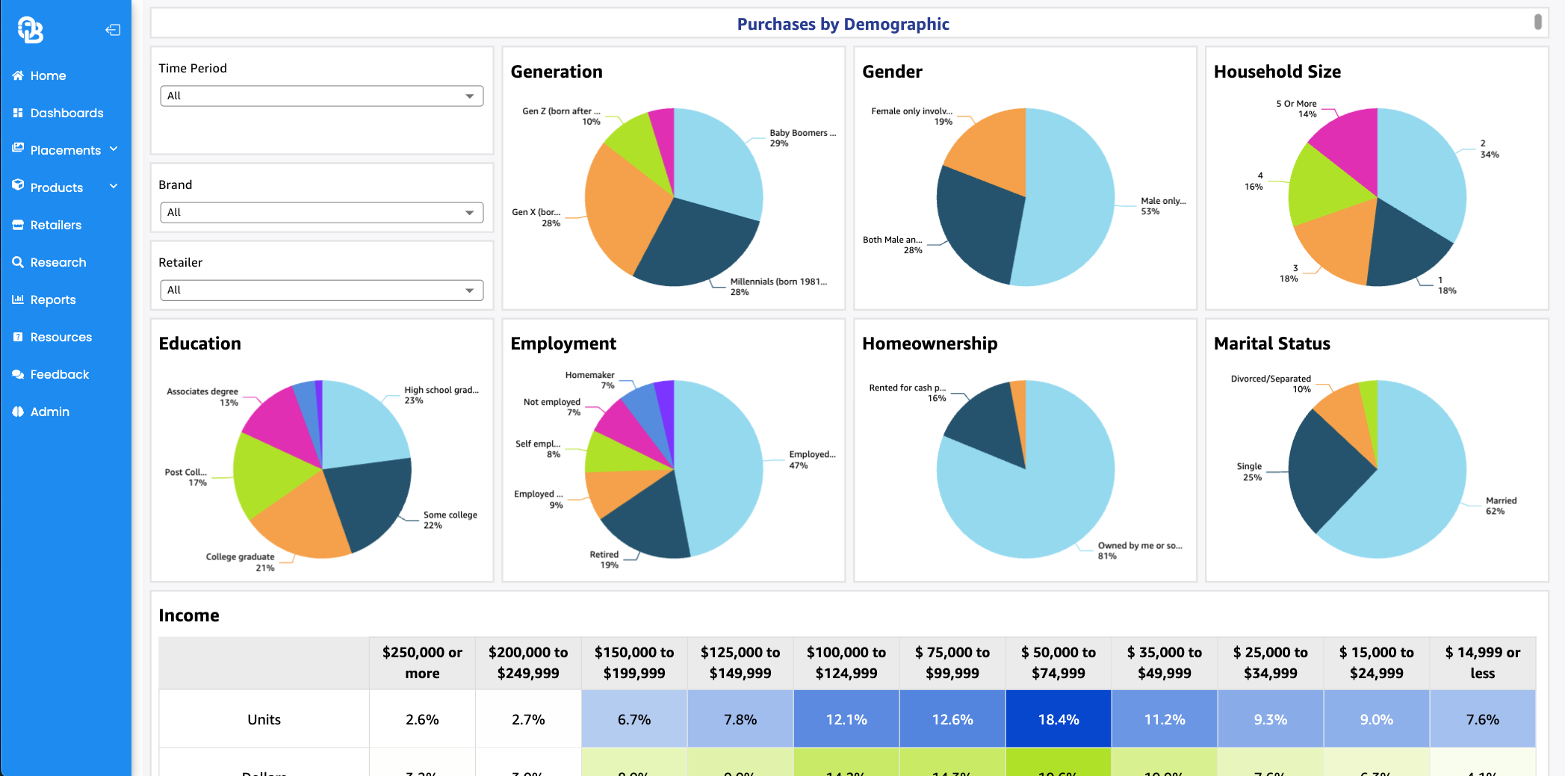Viewport: 1568px width, 776px height.
Task: Click the Research magnifier icon
Action: tap(18, 262)
